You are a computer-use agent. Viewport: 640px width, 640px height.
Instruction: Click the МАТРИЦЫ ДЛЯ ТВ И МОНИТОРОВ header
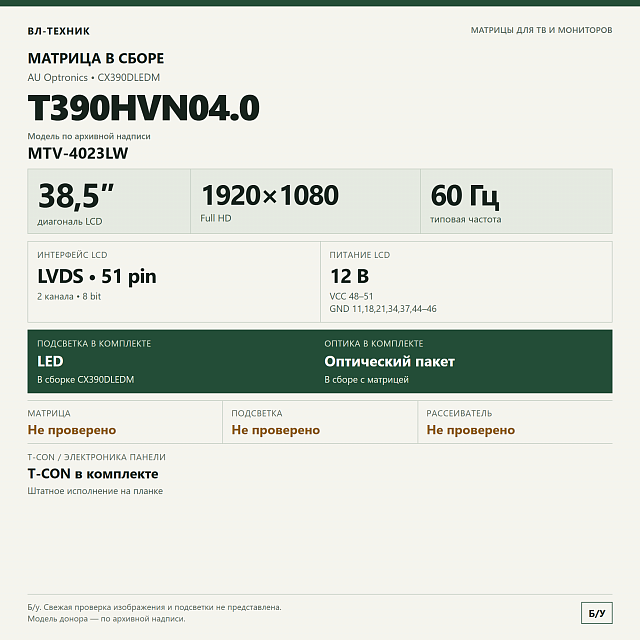click(541, 30)
